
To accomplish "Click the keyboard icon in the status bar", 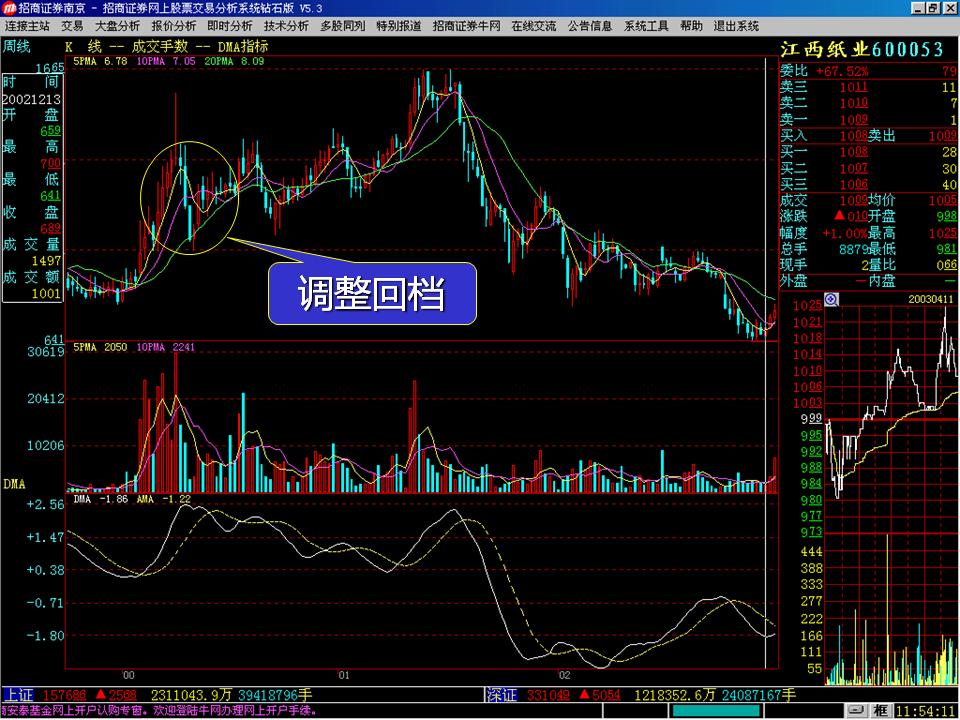I will 858,711.
